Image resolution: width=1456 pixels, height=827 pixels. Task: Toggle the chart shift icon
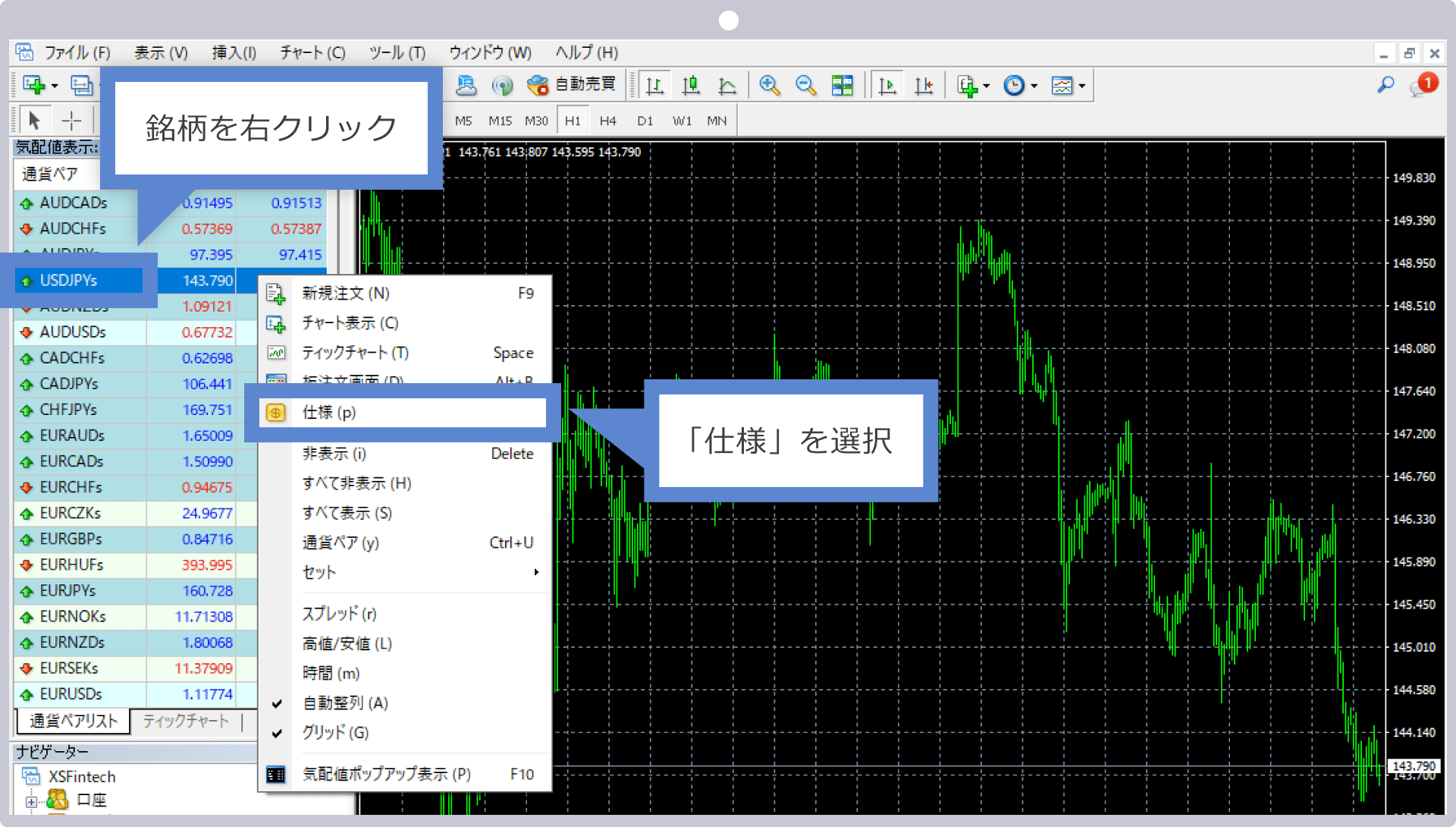[924, 85]
